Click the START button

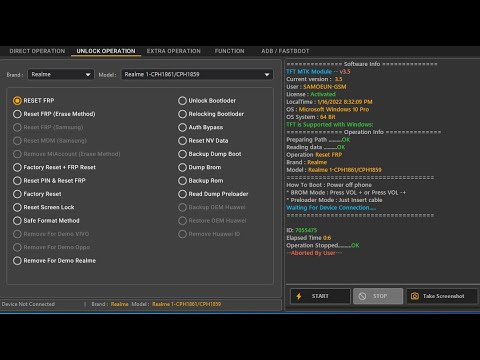click(x=320, y=296)
